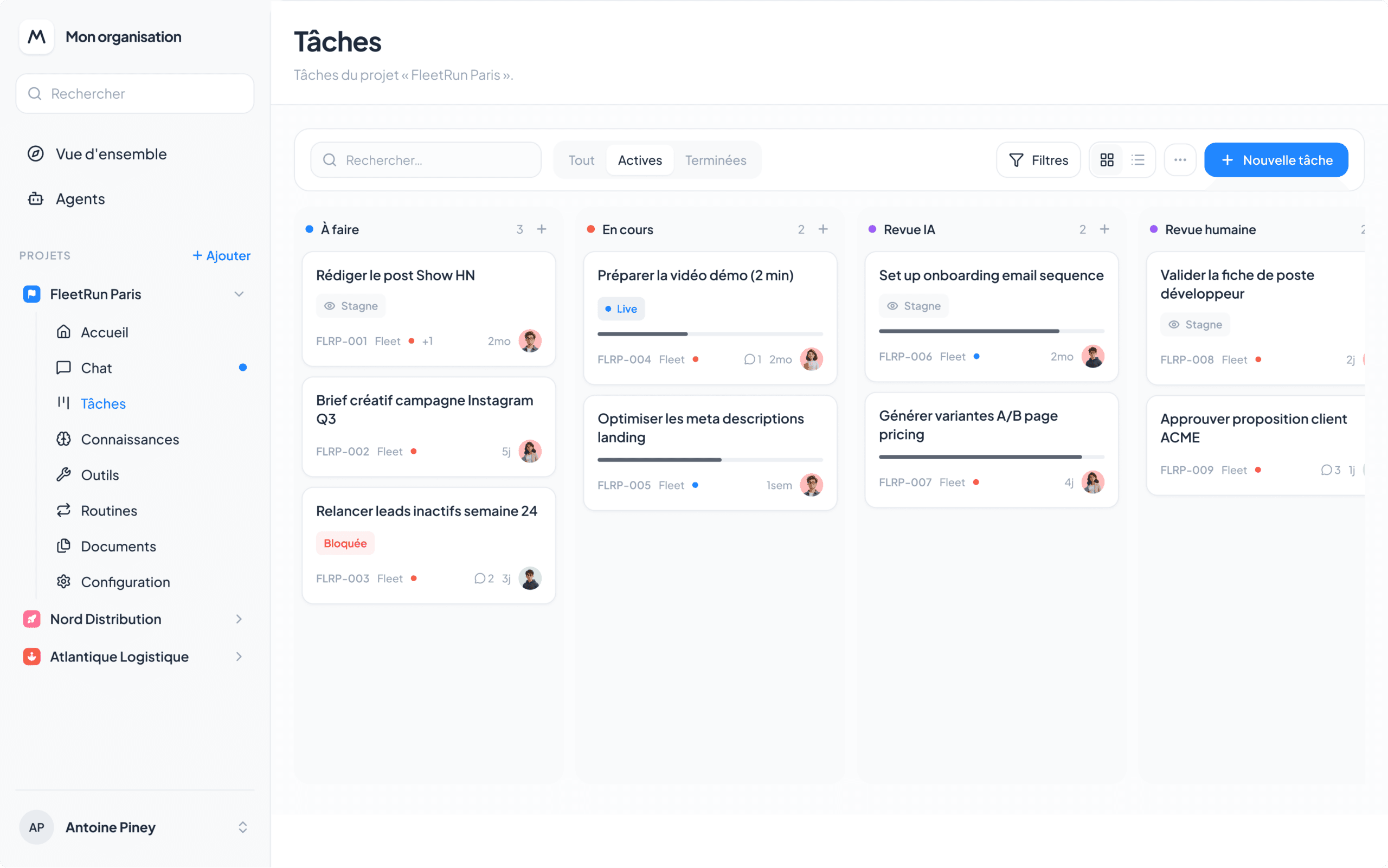This screenshot has height=868, width=1388.
Task: Focus the task Rechercher… search field
Action: [x=426, y=160]
